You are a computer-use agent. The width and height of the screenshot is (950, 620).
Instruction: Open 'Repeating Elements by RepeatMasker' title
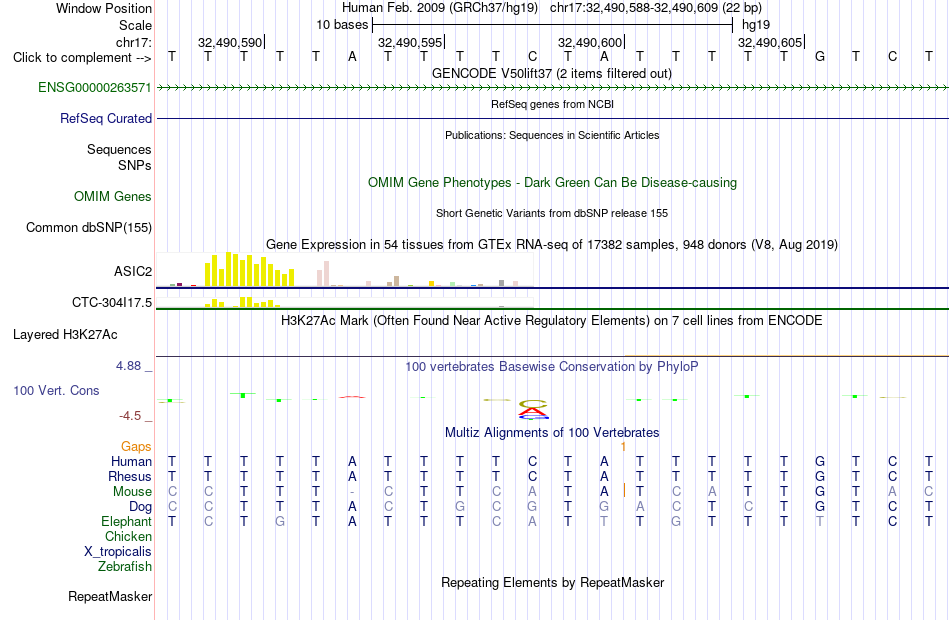(552, 582)
